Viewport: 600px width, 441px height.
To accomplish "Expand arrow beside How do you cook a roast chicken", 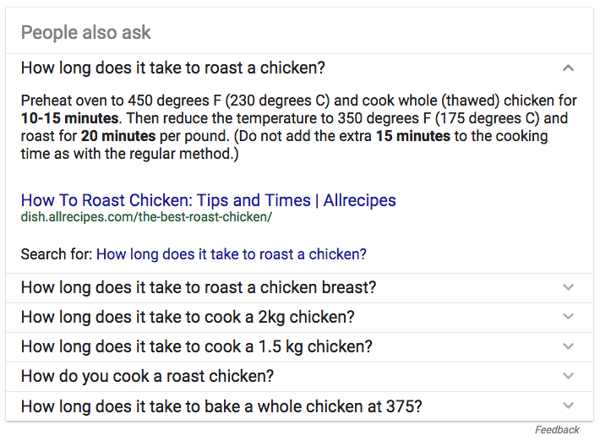I will point(568,377).
